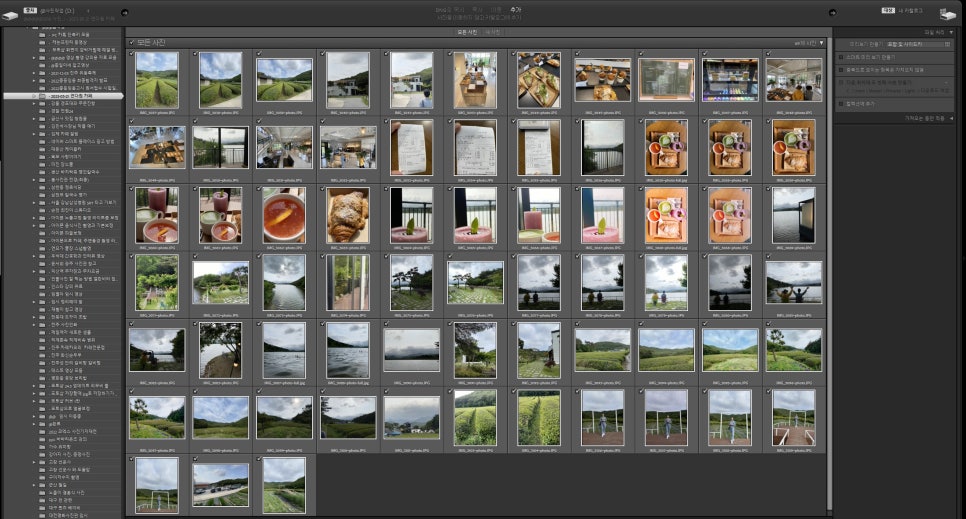This screenshot has height=519, width=966.
Task: Enable the '컬렉션에 추가' checkbox
Action: (x=840, y=103)
